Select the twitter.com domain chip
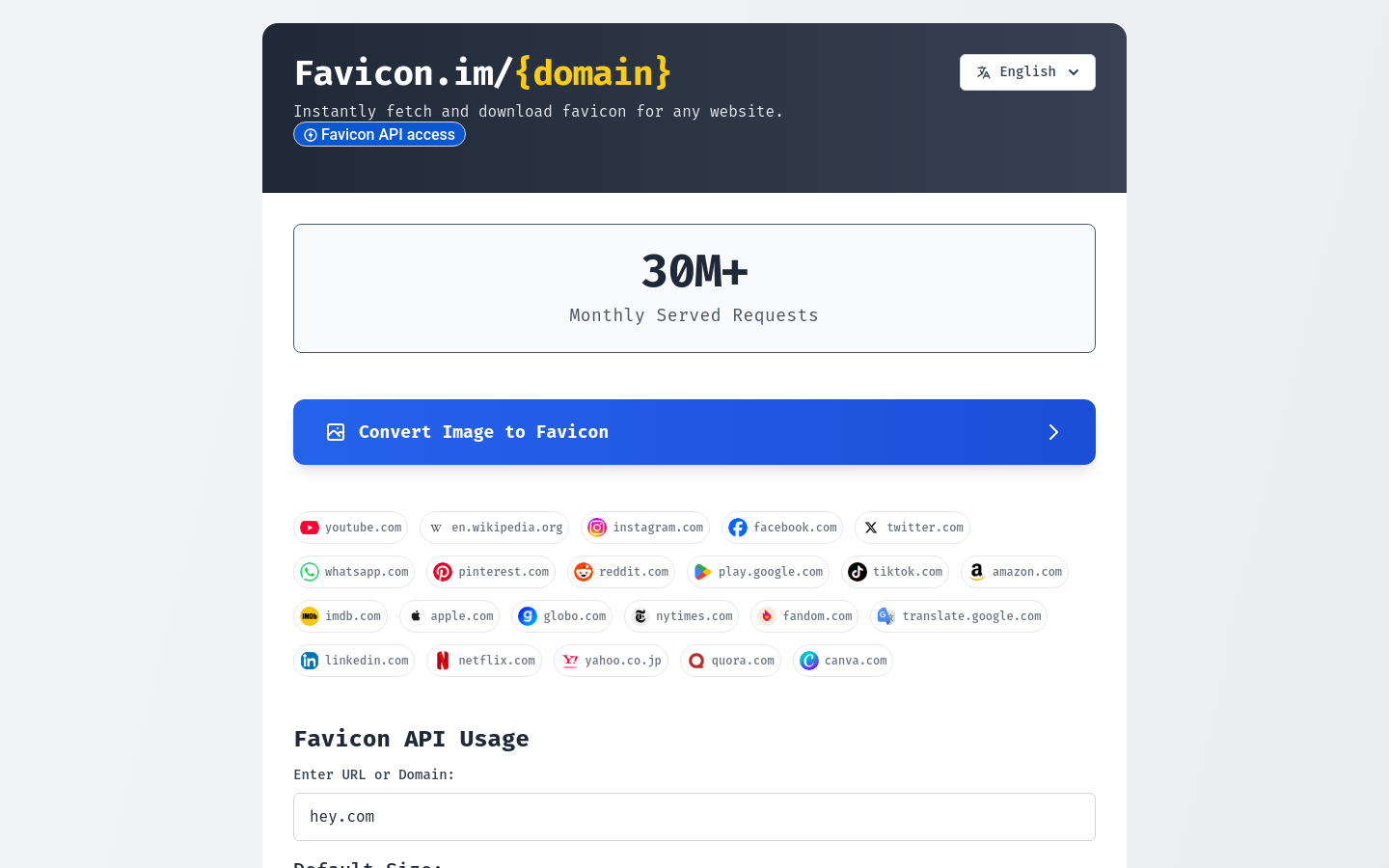 (x=912, y=528)
